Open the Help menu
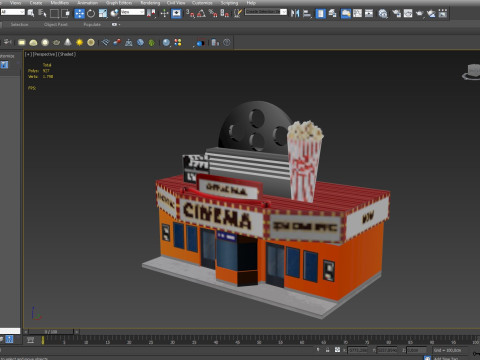The height and width of the screenshot is (360, 480). [x=251, y=3]
